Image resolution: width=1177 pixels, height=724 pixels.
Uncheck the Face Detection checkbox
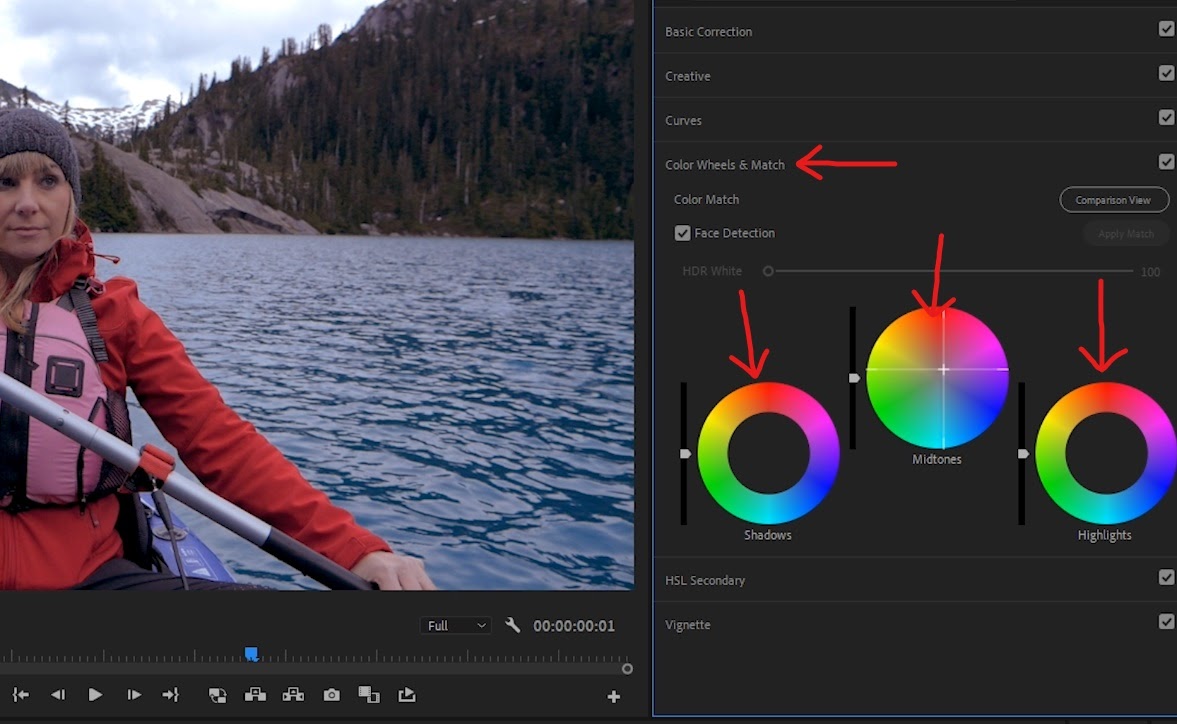(x=682, y=233)
